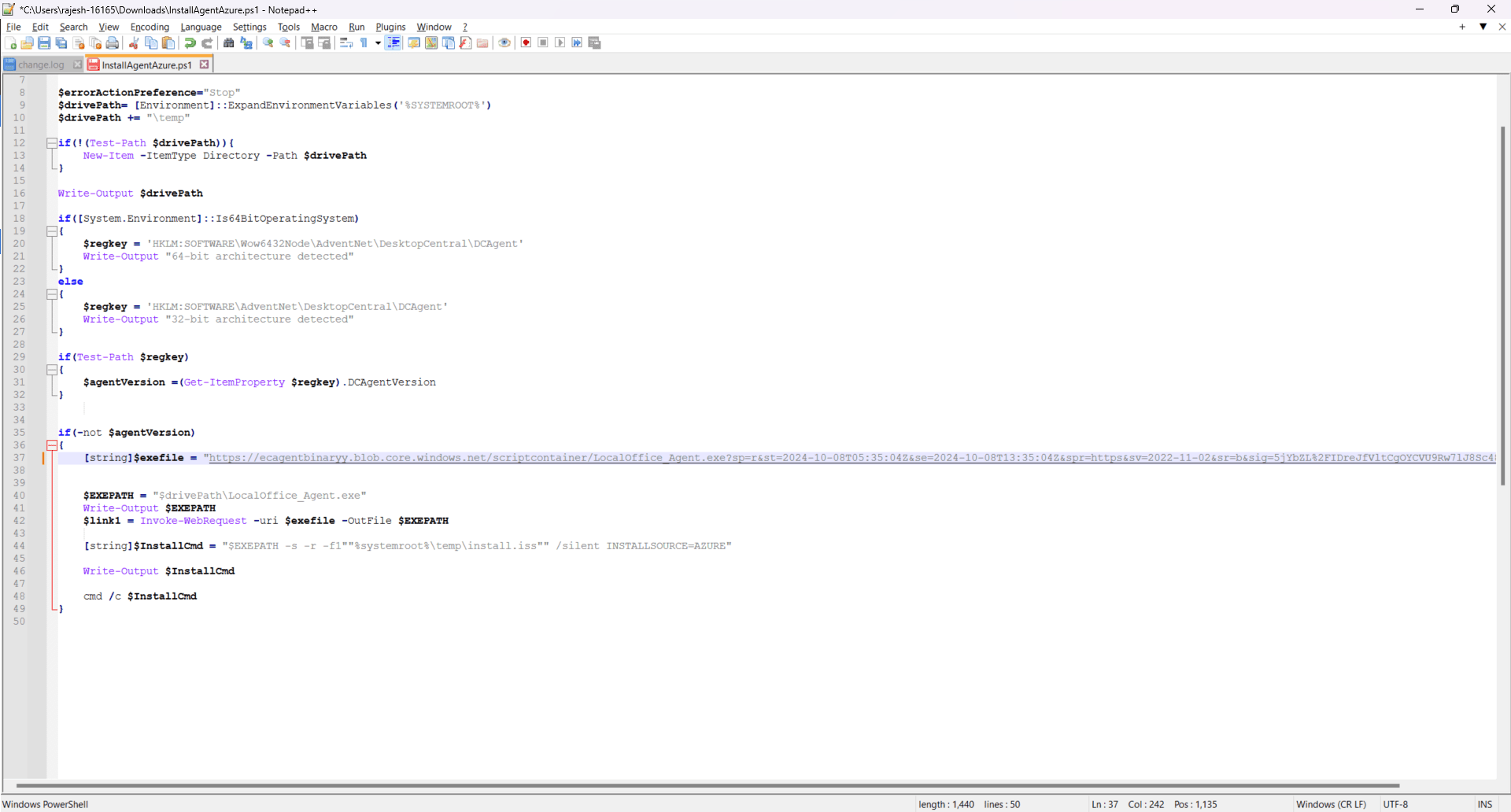The width and height of the screenshot is (1511, 812).
Task: Click the vertical scrollbar thumb
Action: click(1502, 306)
